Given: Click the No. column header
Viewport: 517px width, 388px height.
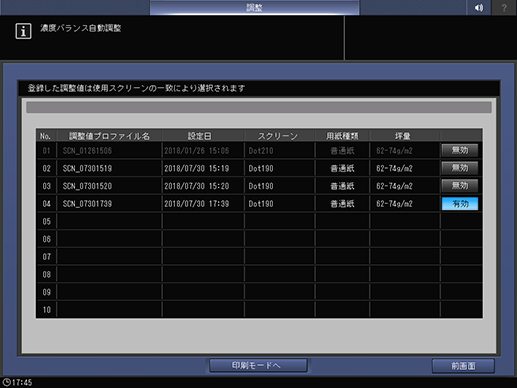Looking at the screenshot, I should [46, 136].
